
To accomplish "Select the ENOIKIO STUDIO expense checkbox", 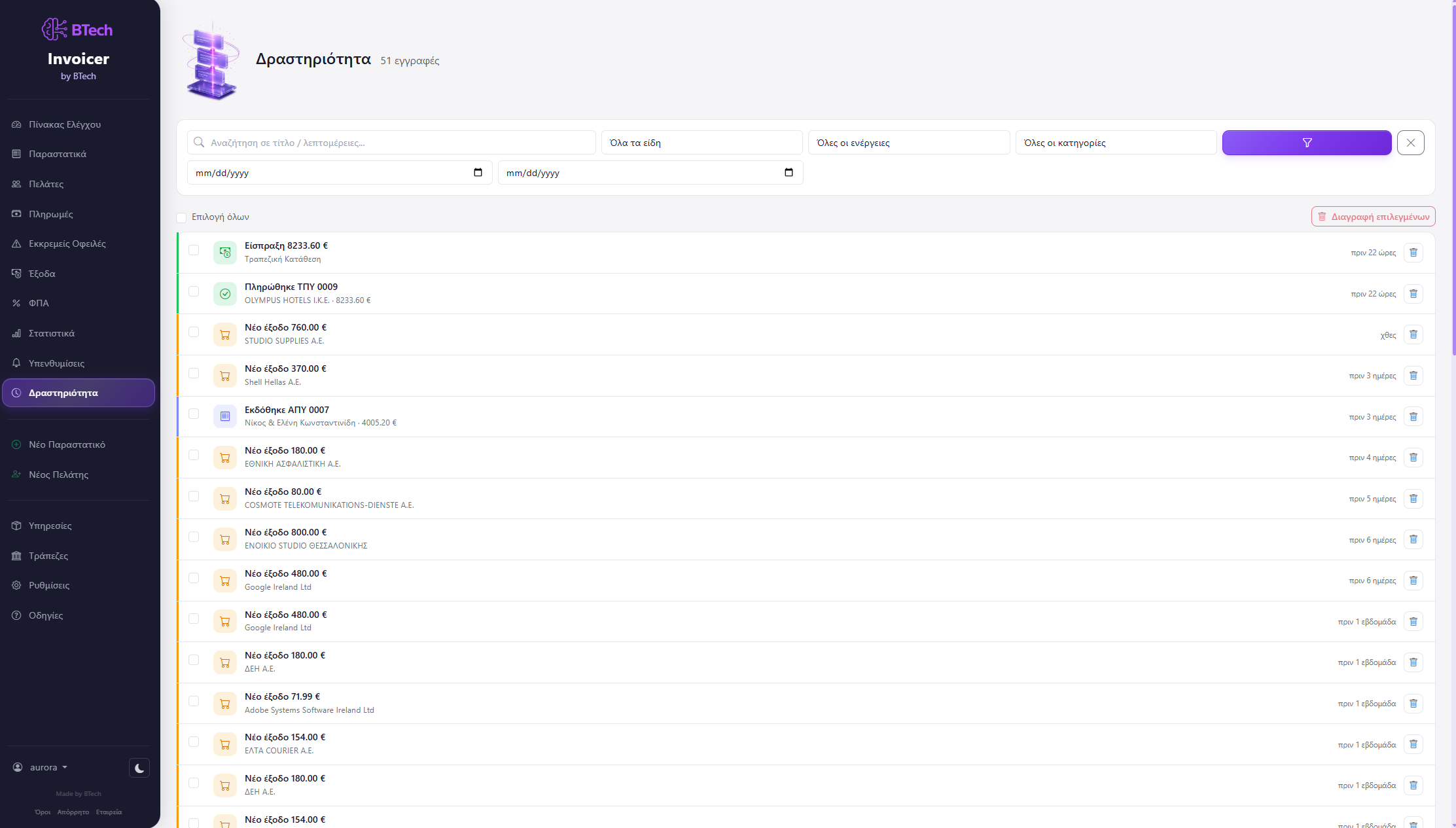I will pos(194,537).
